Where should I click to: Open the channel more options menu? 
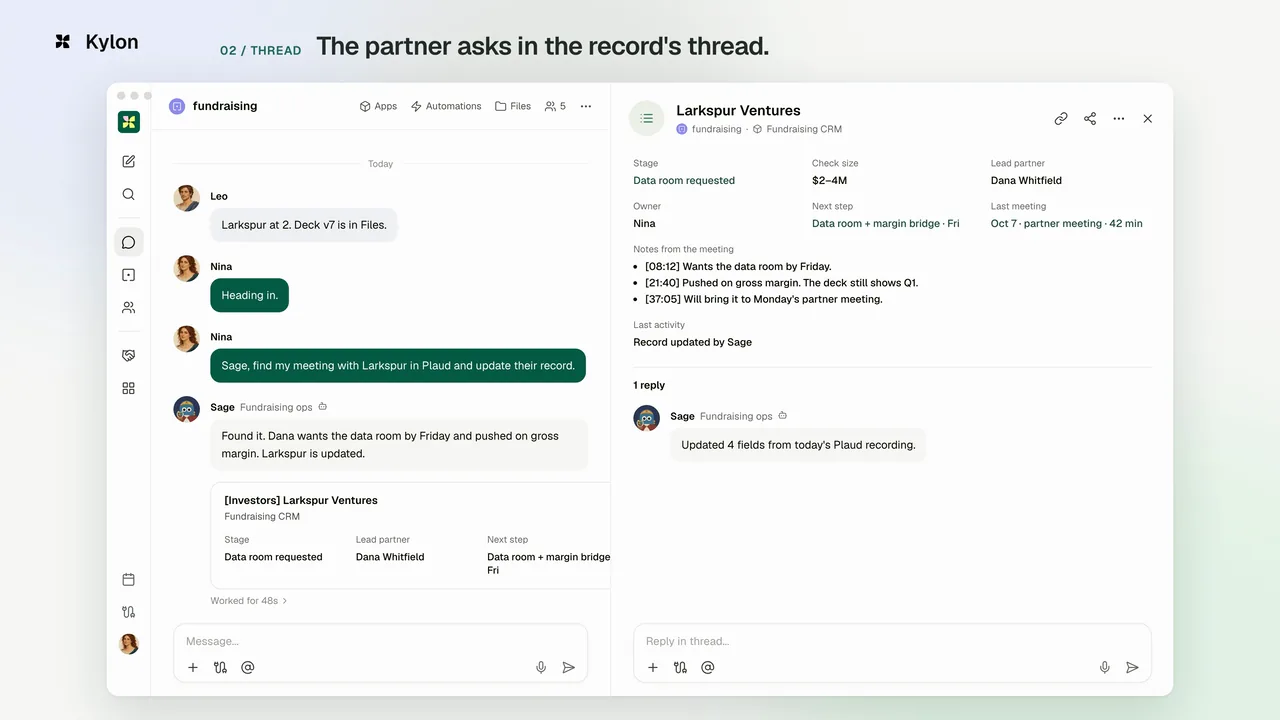[x=586, y=106]
